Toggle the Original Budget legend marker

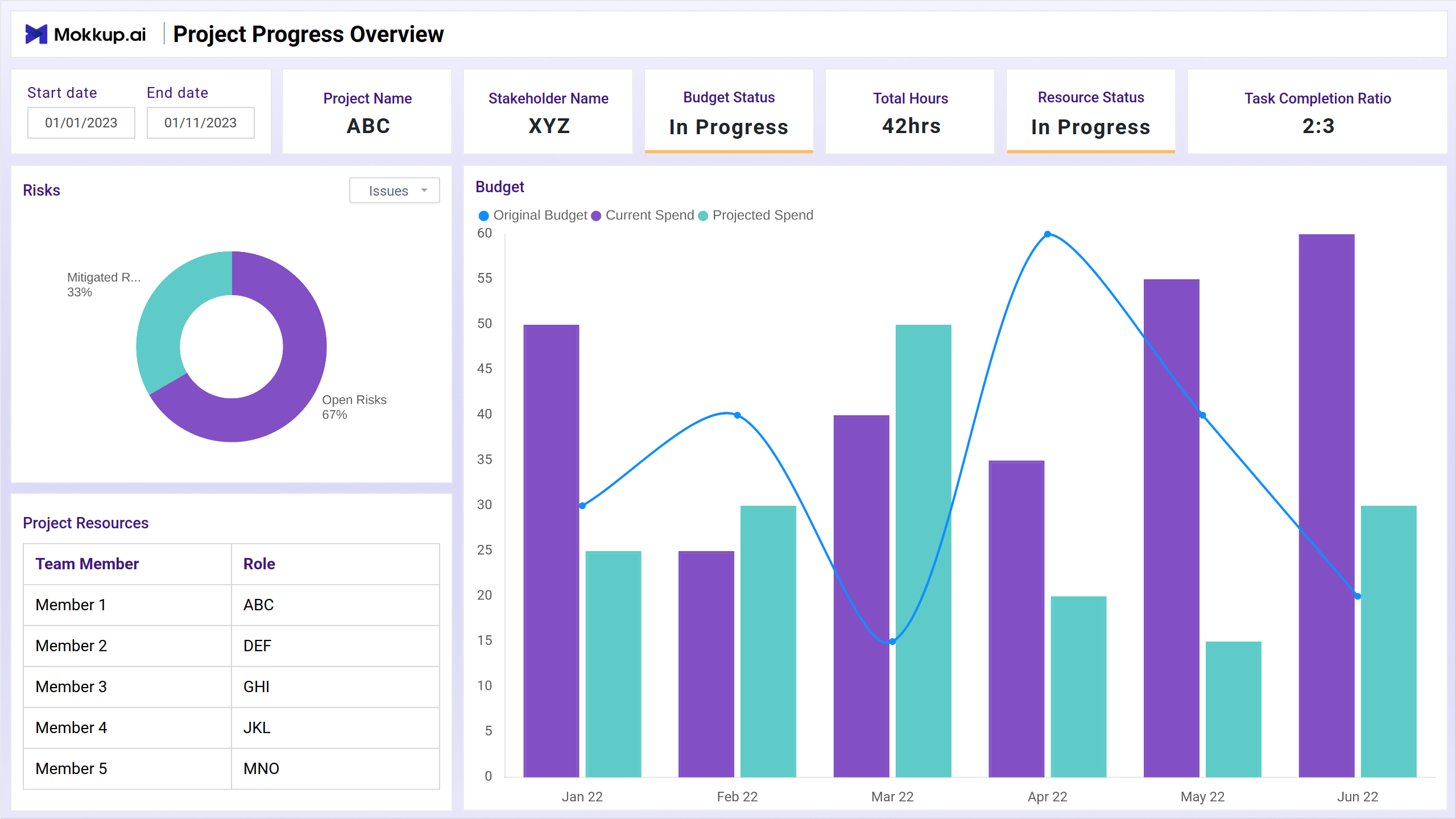pos(484,216)
